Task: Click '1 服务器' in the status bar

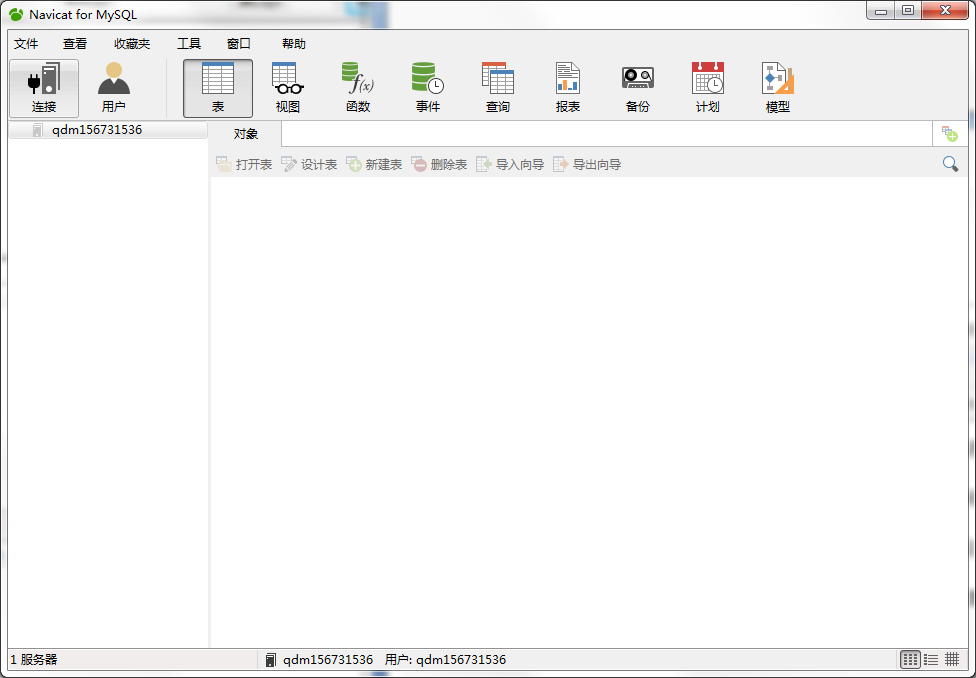Action: [34, 659]
